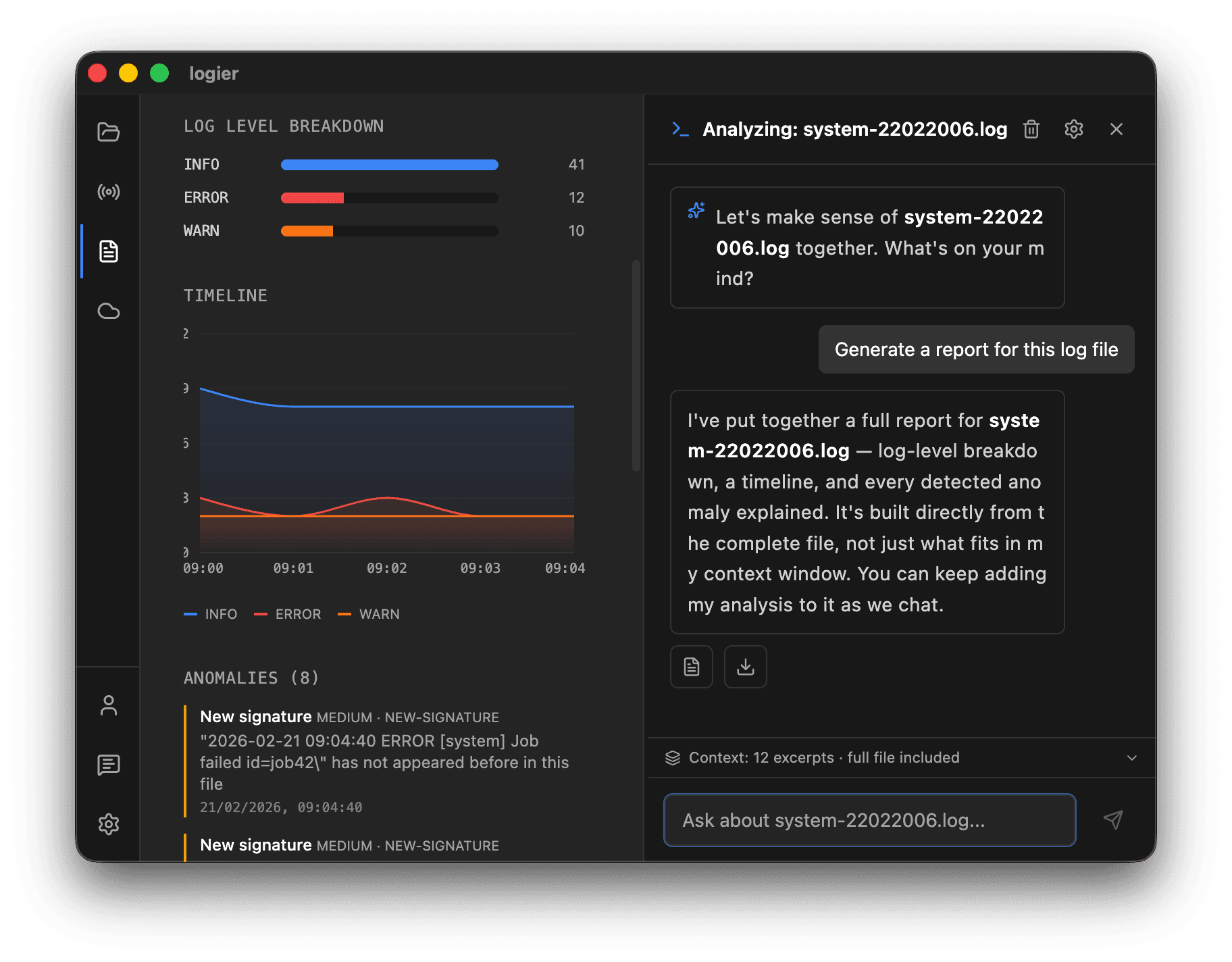Click 'Generate a report for this log file' message

[x=976, y=349]
